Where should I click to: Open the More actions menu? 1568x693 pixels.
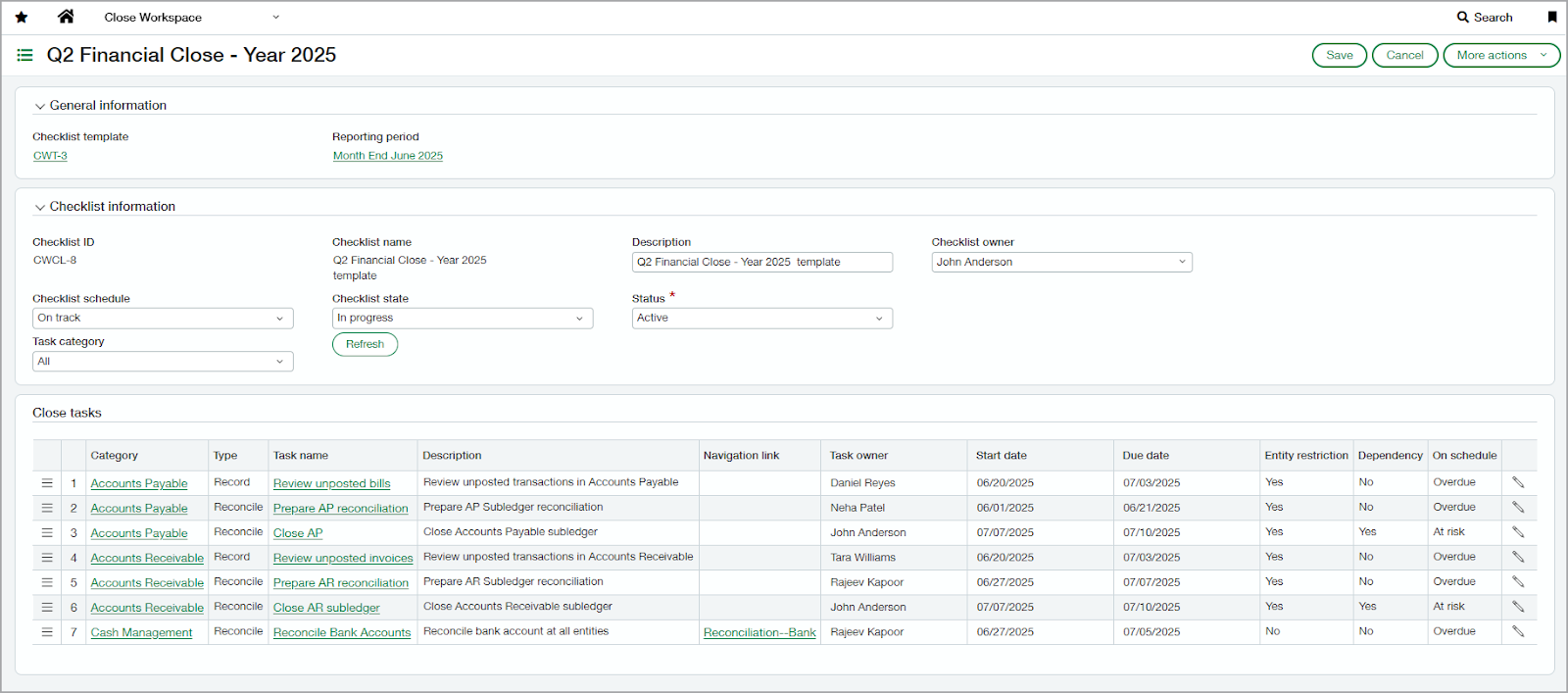1500,56
